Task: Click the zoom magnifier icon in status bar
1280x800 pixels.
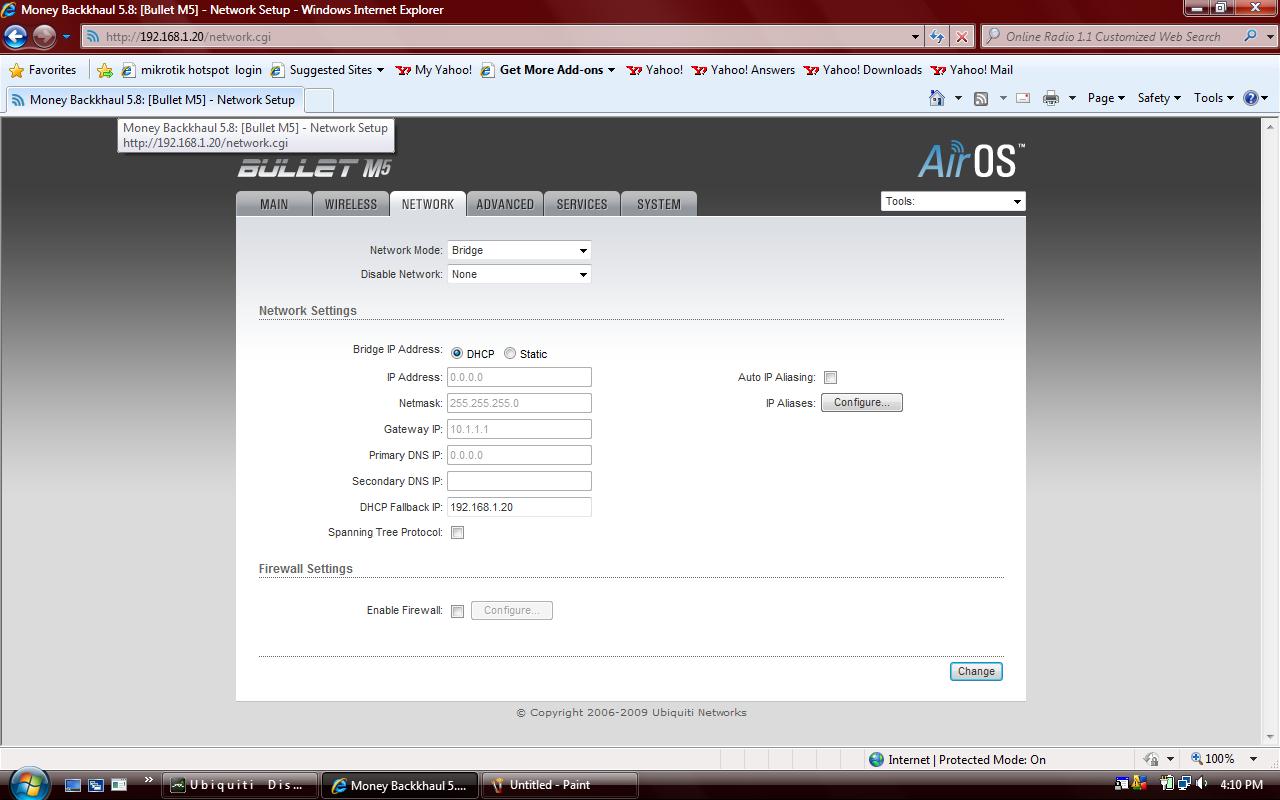Action: tap(1196, 759)
